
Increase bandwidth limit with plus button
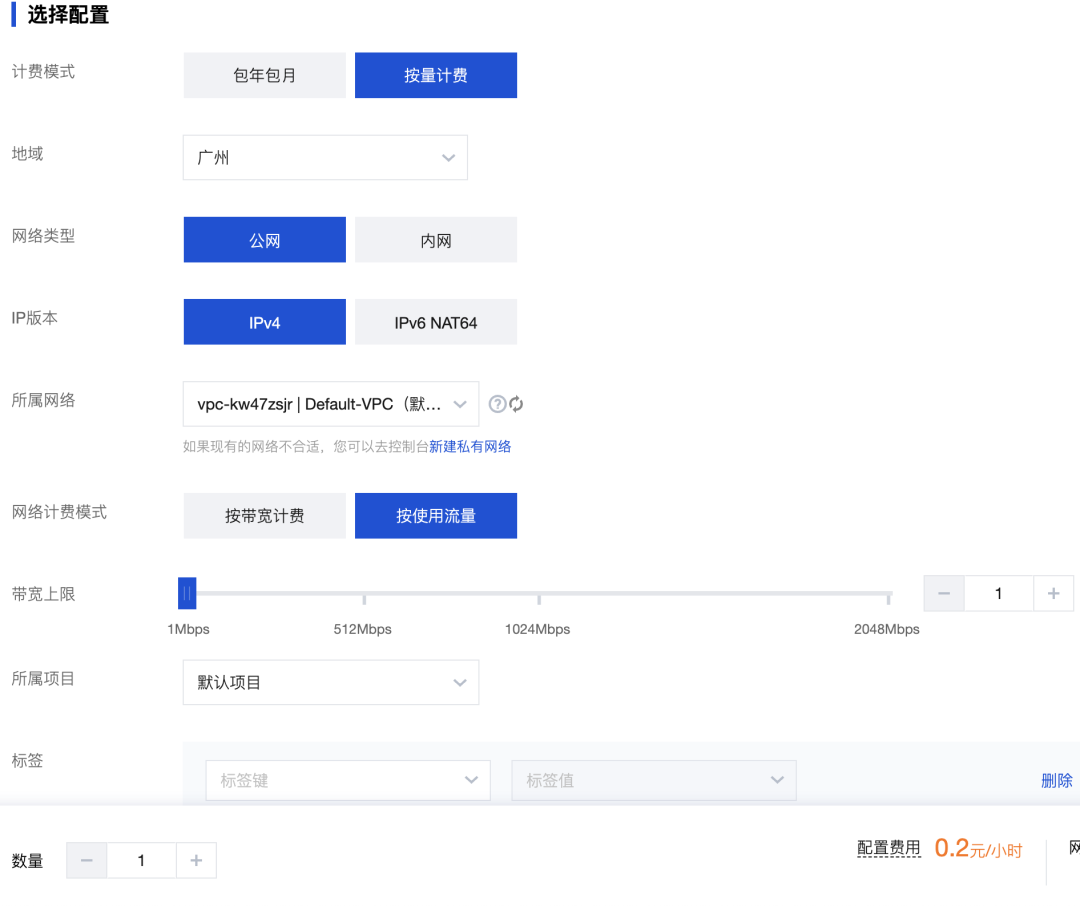(x=1053, y=593)
